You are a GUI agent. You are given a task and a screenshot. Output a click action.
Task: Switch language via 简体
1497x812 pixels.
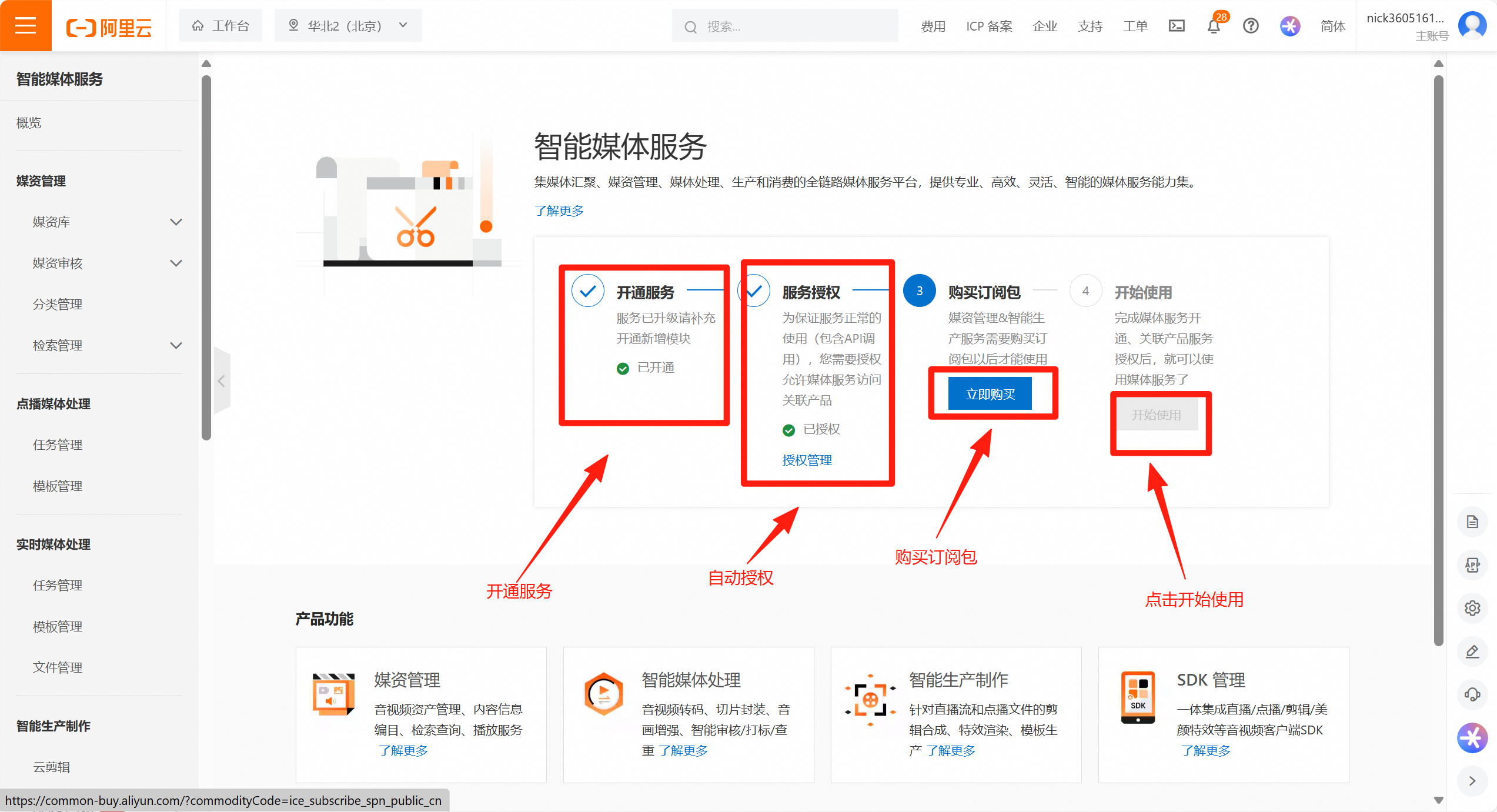pos(1332,26)
